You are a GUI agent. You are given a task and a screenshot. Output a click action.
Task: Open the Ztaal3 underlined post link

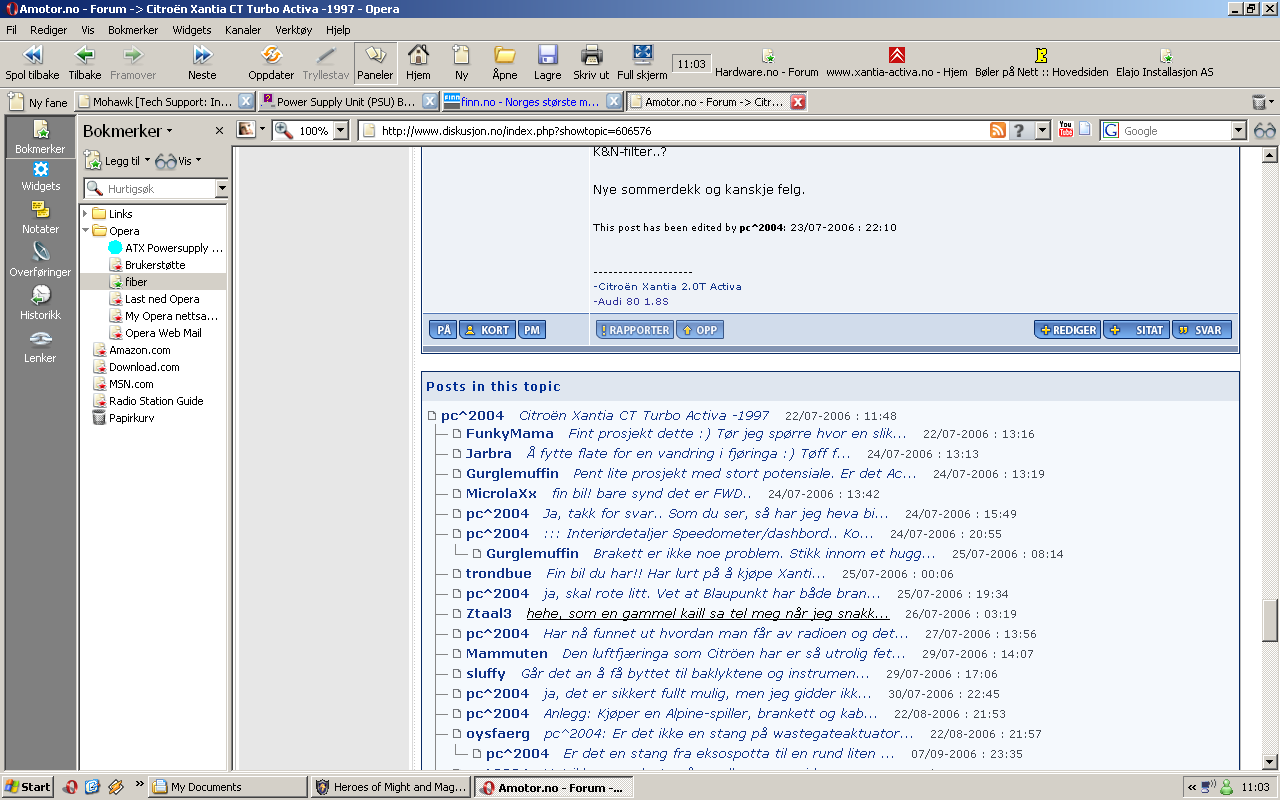click(x=708, y=614)
